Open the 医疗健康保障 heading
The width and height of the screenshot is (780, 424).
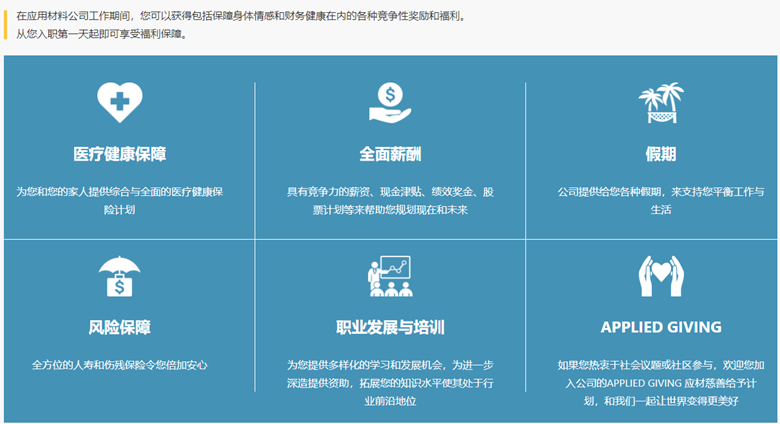(x=119, y=154)
